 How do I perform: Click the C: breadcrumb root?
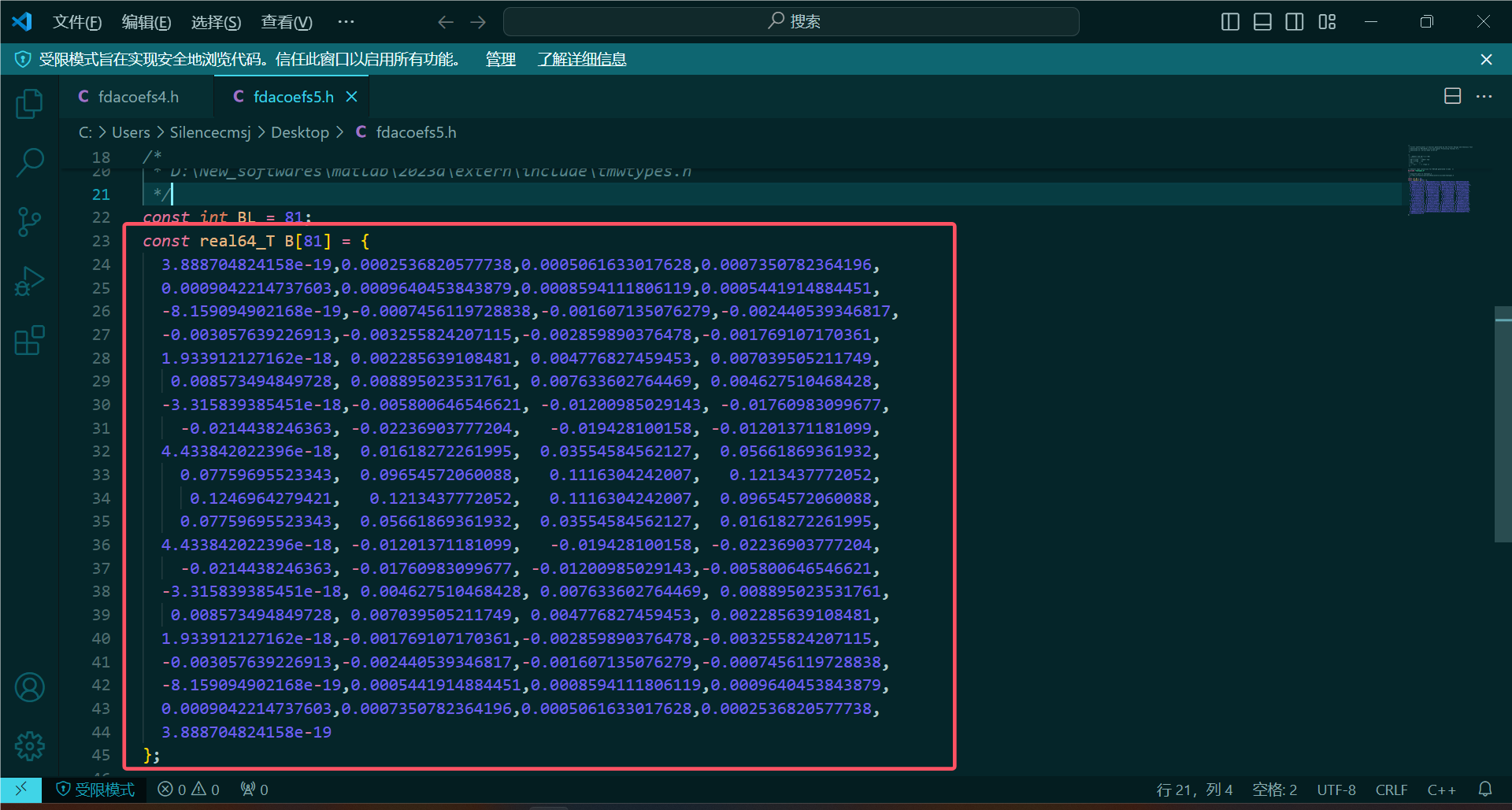pyautogui.click(x=85, y=132)
